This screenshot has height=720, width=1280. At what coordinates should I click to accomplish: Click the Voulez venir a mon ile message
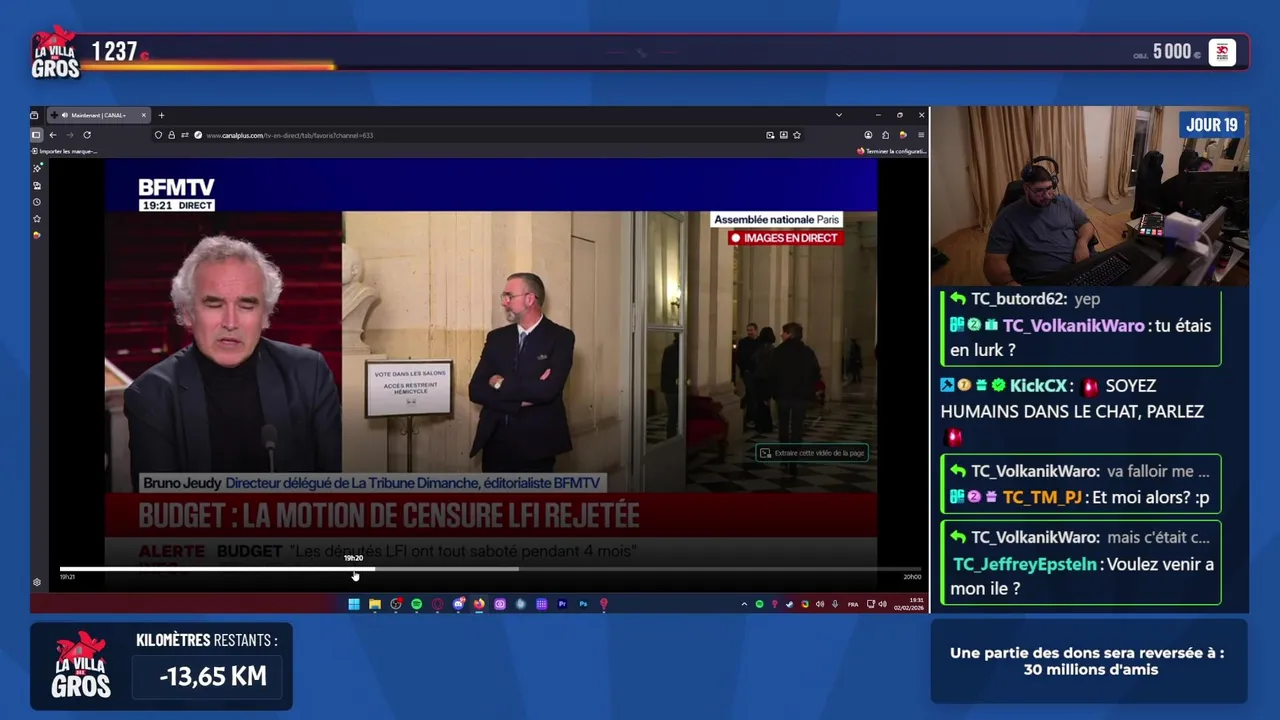tap(1082, 576)
